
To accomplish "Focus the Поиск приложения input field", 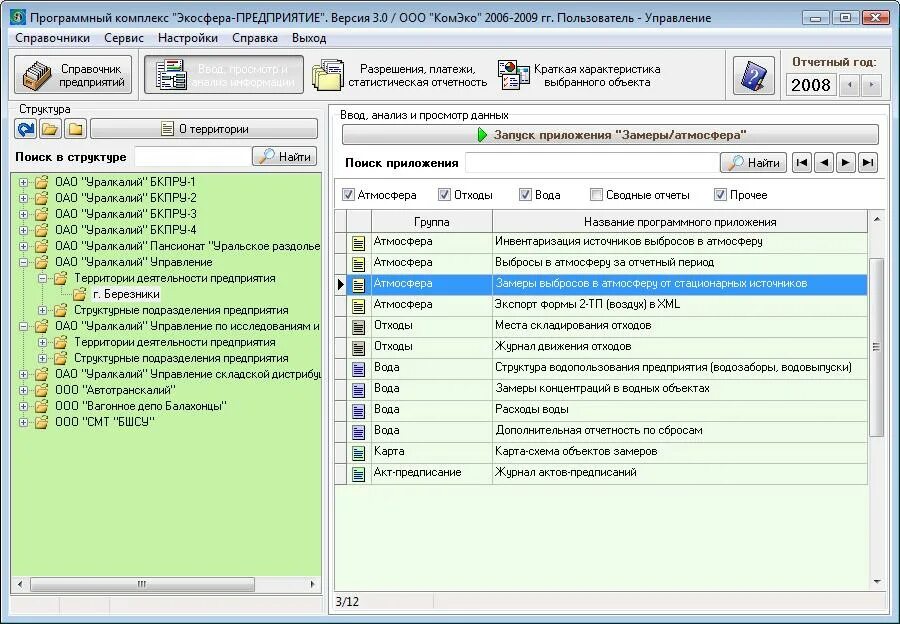I will click(591, 163).
